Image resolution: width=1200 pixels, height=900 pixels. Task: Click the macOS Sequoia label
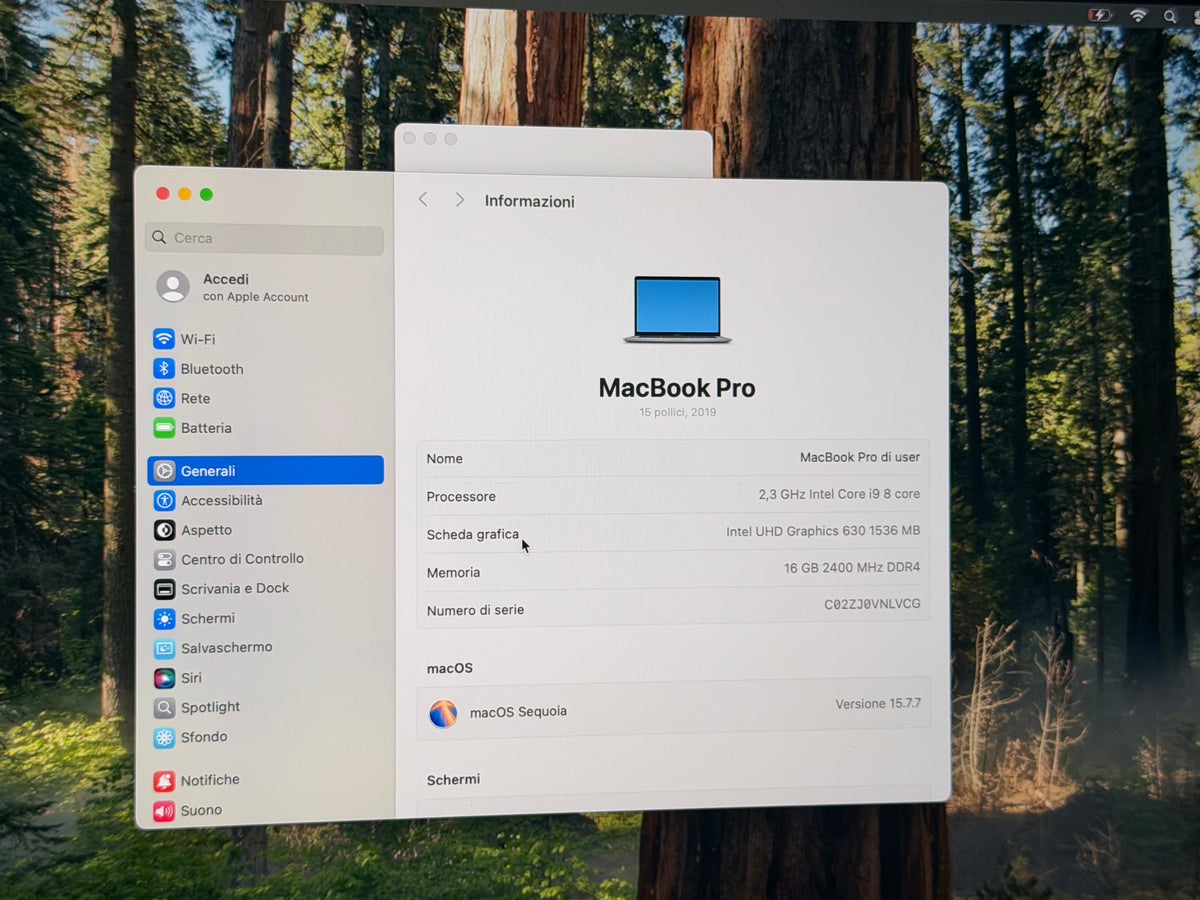click(518, 712)
